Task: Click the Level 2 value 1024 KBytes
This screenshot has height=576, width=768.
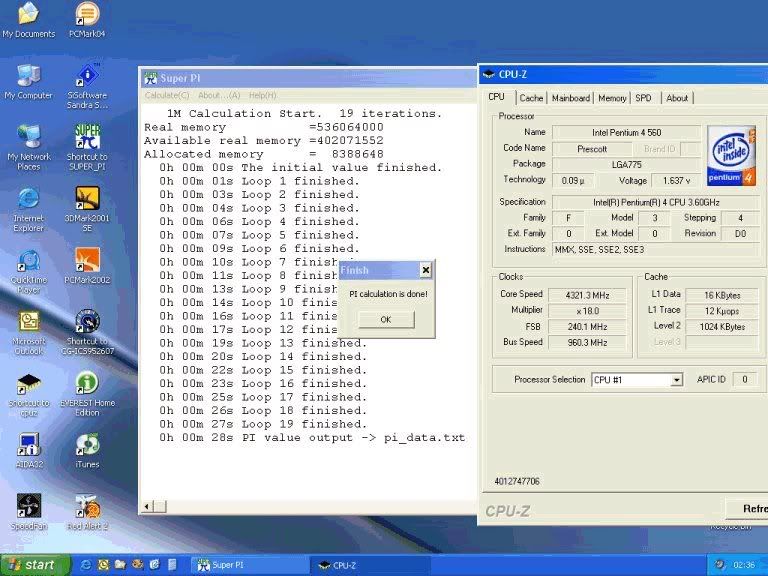Action: point(722,327)
